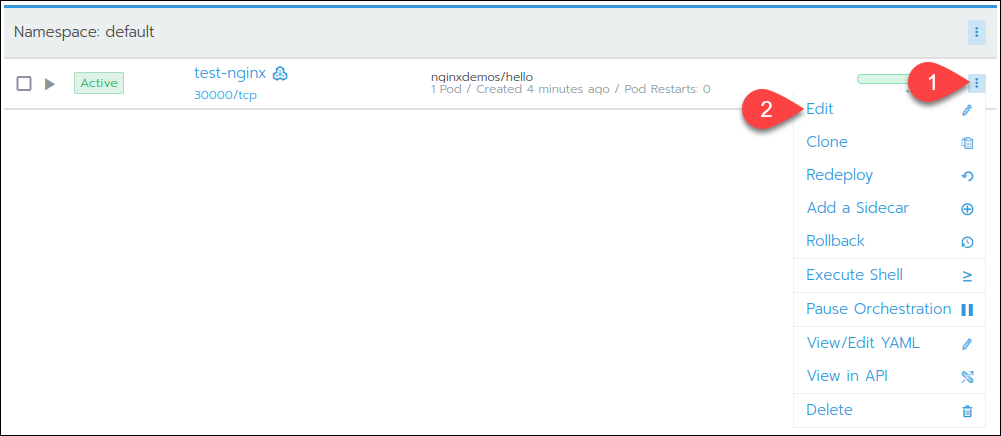Click the clipboard icon beside Clone
The height and width of the screenshot is (436, 1001).
coord(967,143)
